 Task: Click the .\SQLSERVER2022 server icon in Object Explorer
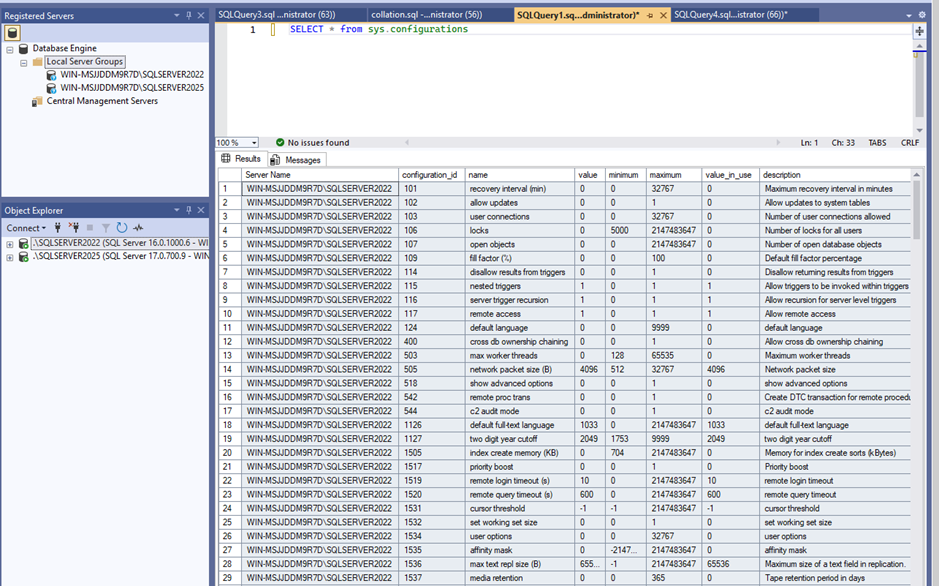click(x=23, y=244)
